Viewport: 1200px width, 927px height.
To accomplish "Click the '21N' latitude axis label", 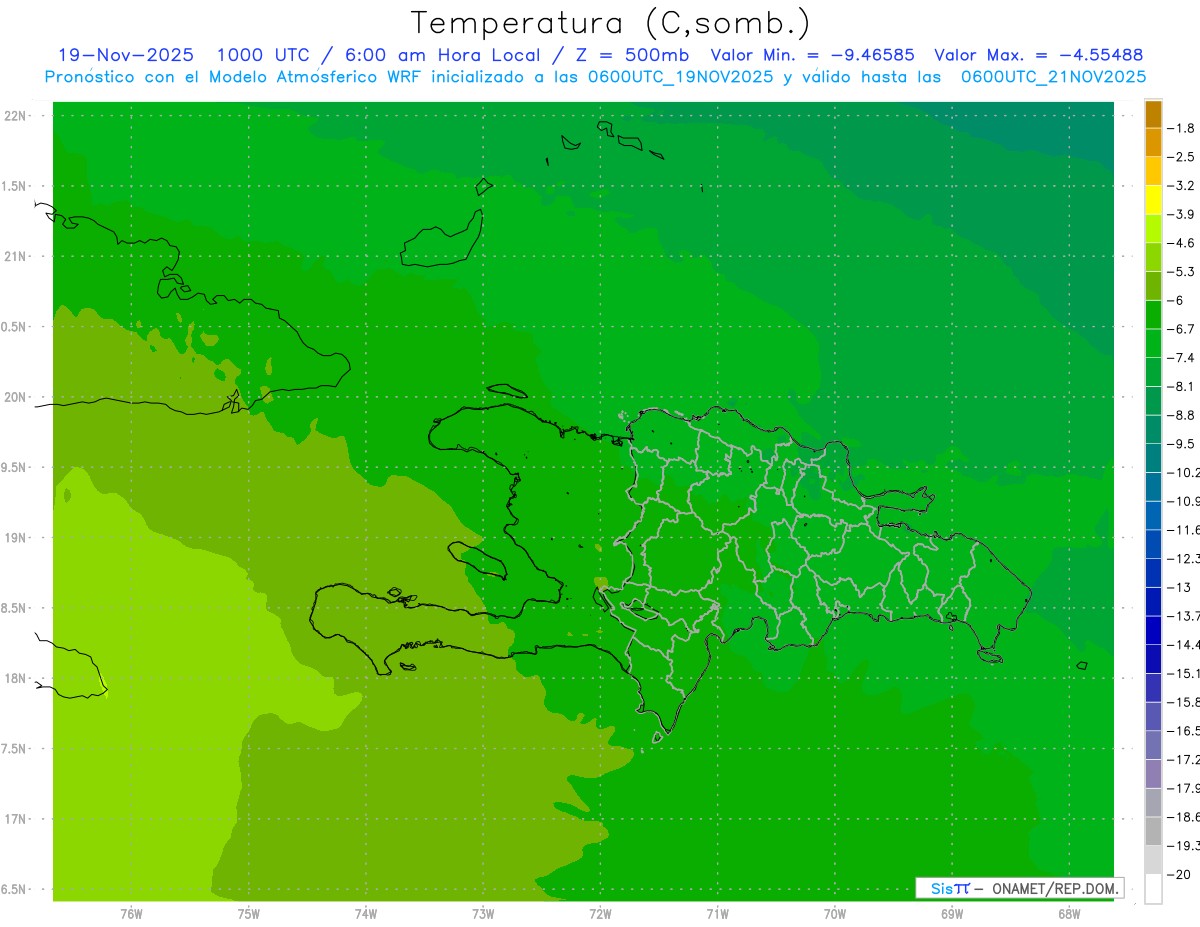I will pos(15,256).
